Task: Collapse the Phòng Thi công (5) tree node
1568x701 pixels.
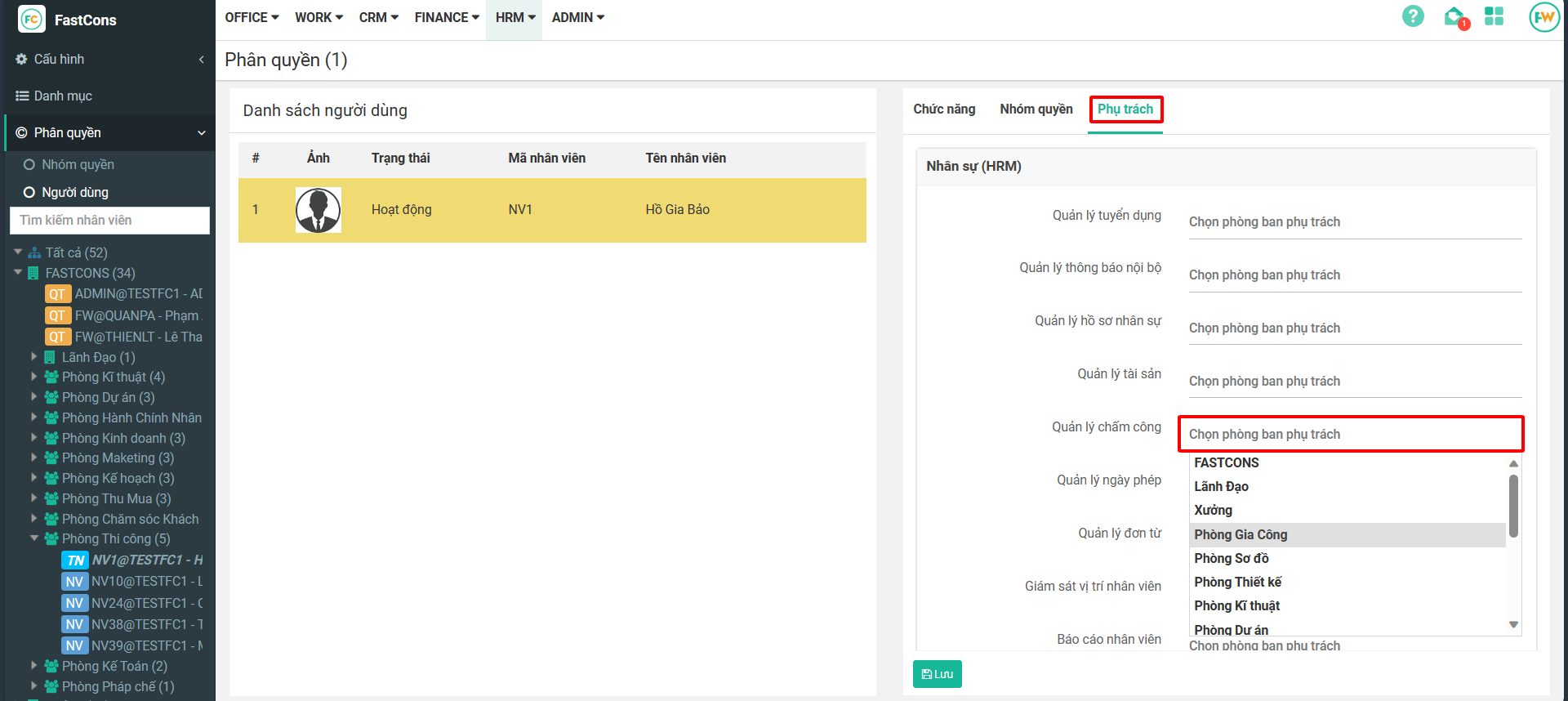Action: [34, 538]
